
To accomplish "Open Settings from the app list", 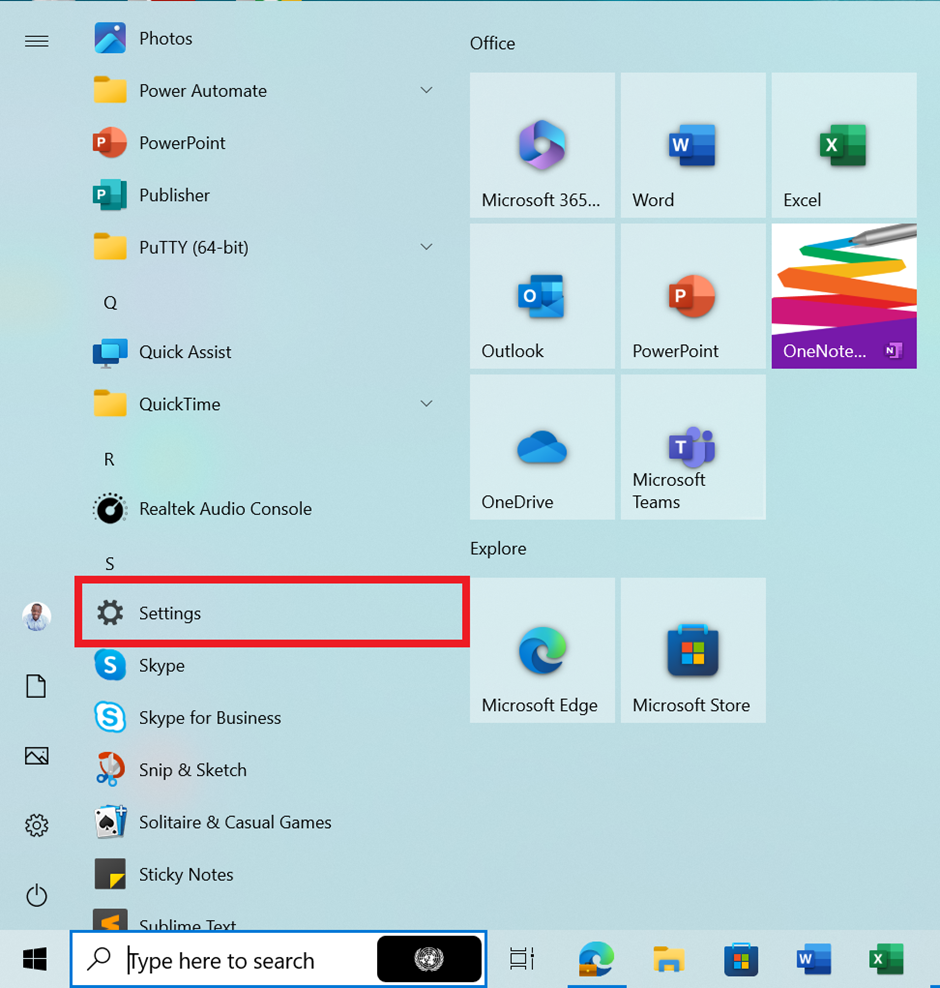I will (x=272, y=612).
